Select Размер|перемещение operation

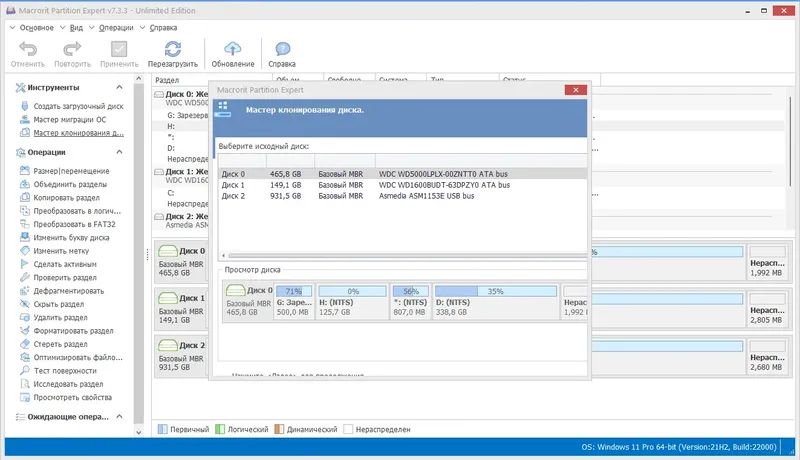71,171
